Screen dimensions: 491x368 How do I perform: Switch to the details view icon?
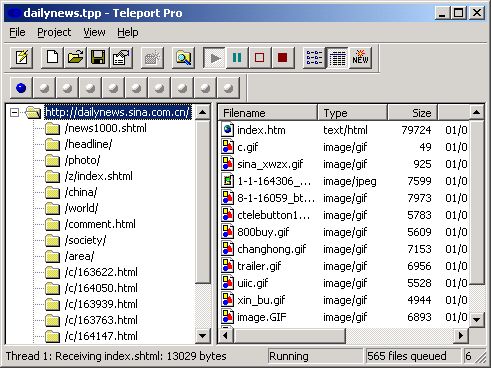(x=337, y=58)
